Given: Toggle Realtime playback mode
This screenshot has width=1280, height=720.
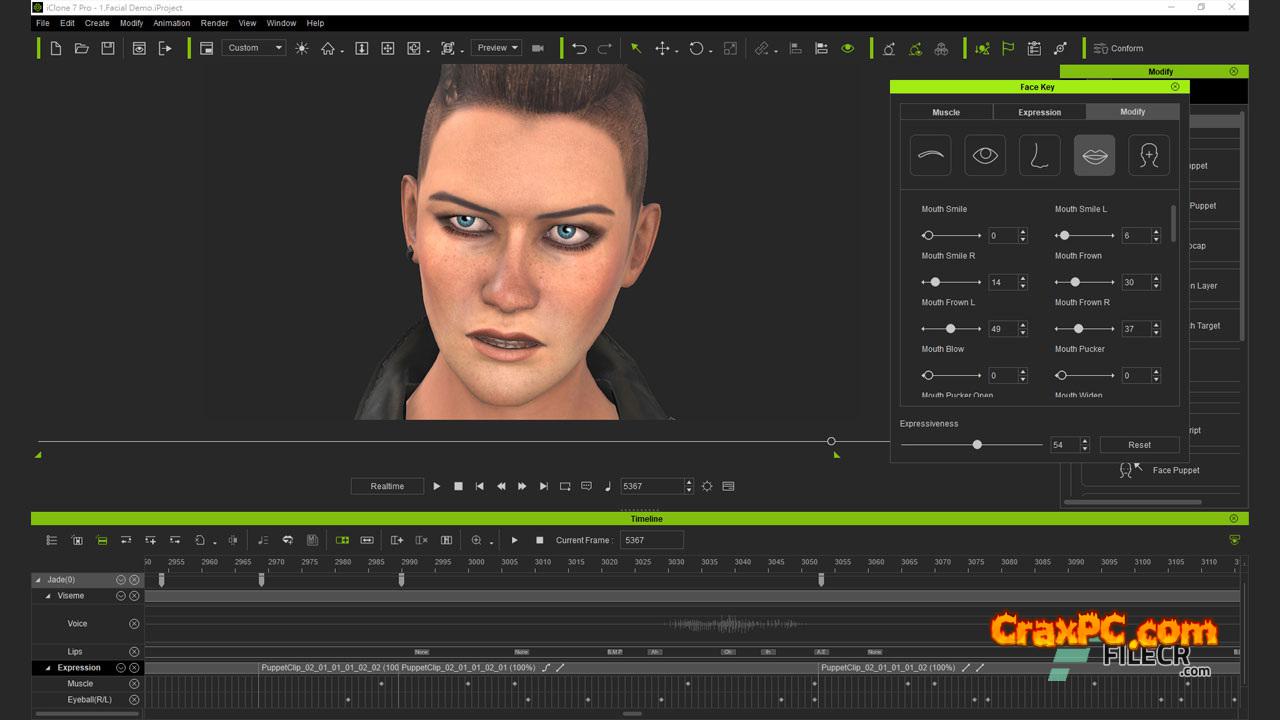Looking at the screenshot, I should pyautogui.click(x=387, y=486).
